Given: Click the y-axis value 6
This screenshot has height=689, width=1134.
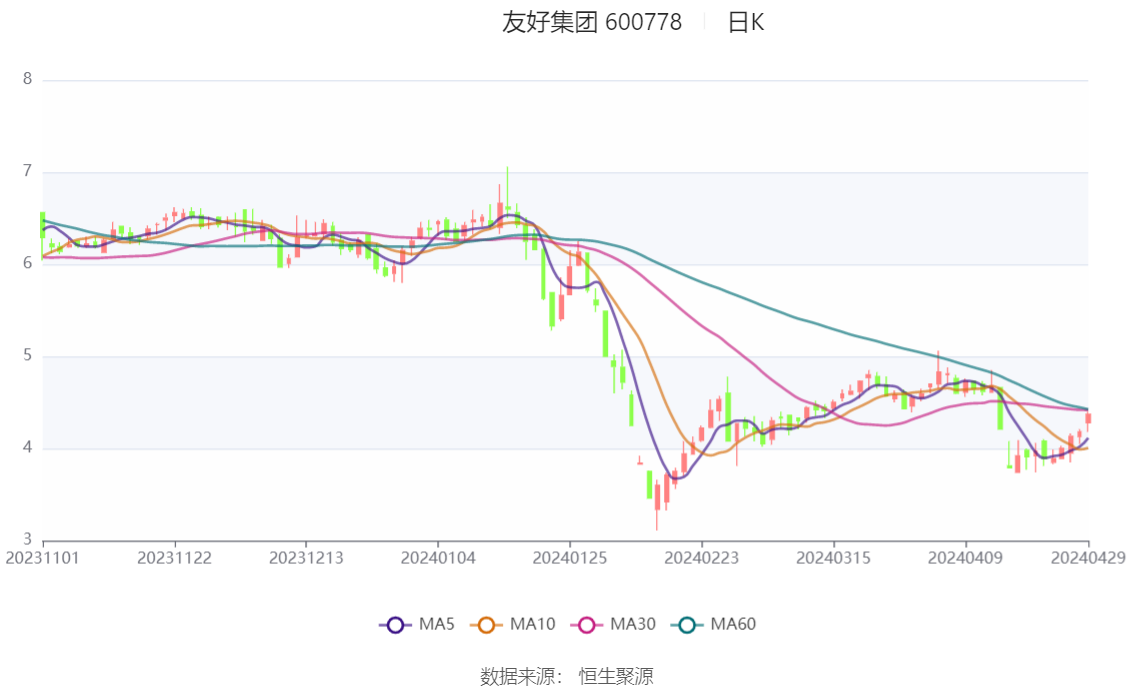Looking at the screenshot, I should tap(27, 263).
